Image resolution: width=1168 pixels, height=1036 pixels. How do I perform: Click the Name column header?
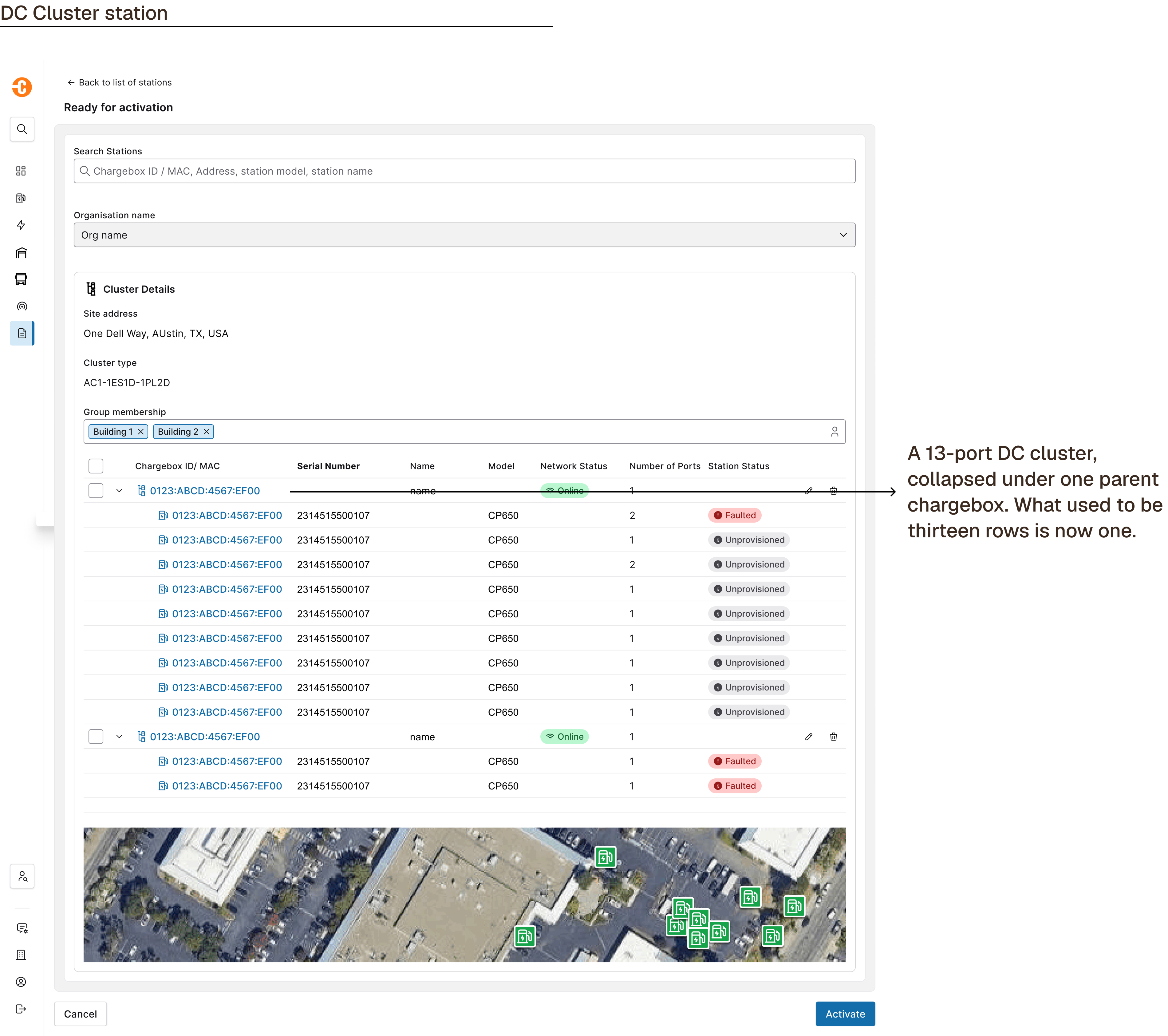click(422, 466)
